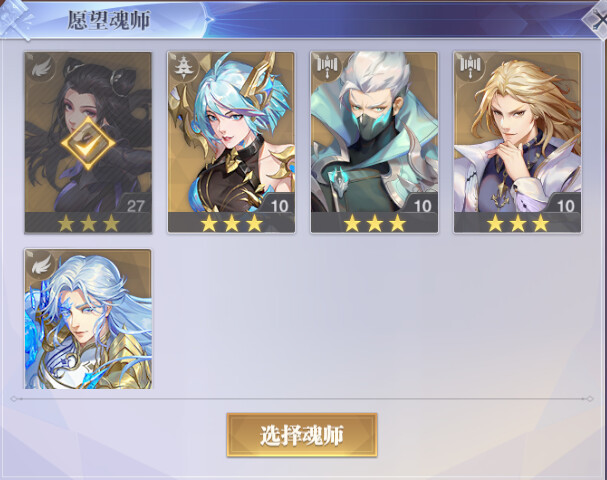Screen dimensions: 607x480
Task: Click the fortress class icon on blonde man card
Action: click(x=470, y=65)
